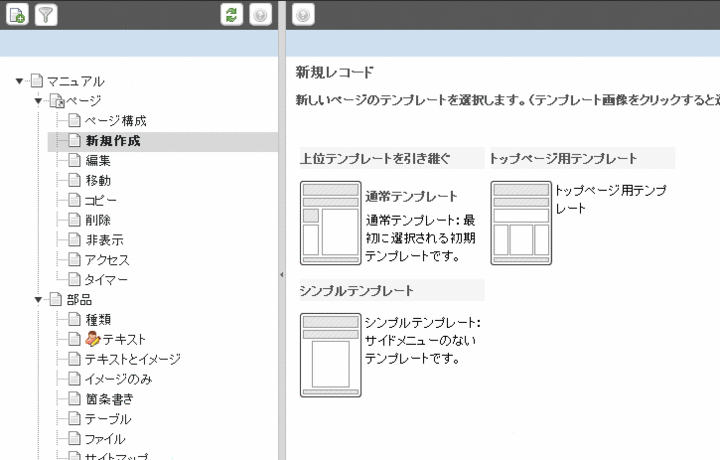The height and width of the screenshot is (460, 720).
Task: Select 編集 page in the tree
Action: 98,160
